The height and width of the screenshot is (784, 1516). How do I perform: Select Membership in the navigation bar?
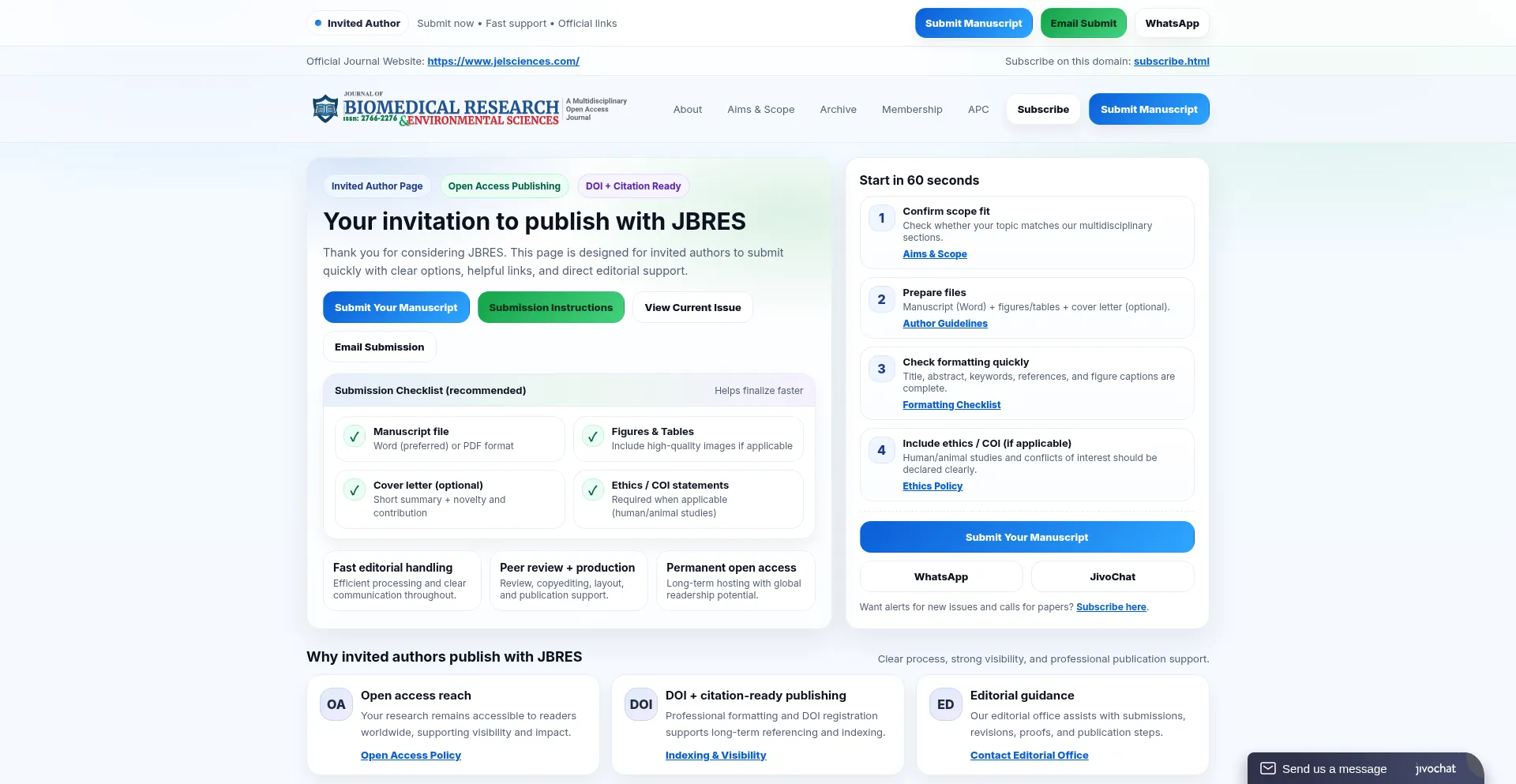click(912, 109)
